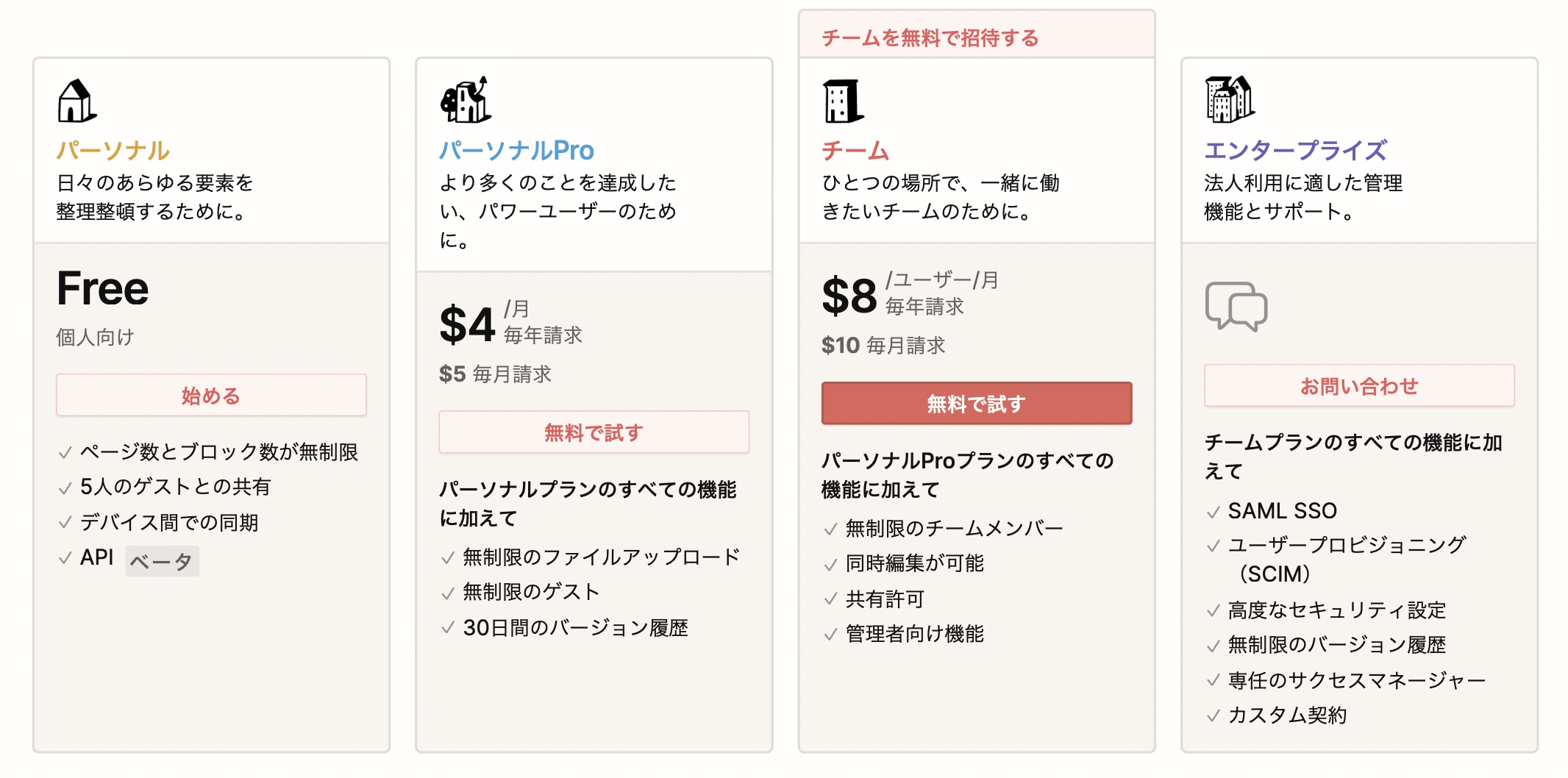
Task: Click the building icon for チーム plan
Action: tap(843, 101)
